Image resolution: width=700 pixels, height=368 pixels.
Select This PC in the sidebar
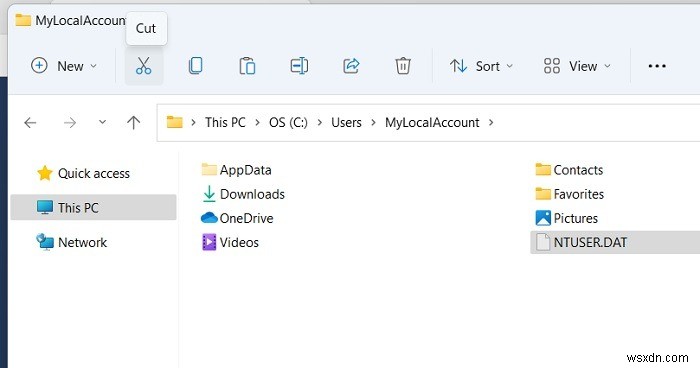pyautogui.click(x=93, y=207)
